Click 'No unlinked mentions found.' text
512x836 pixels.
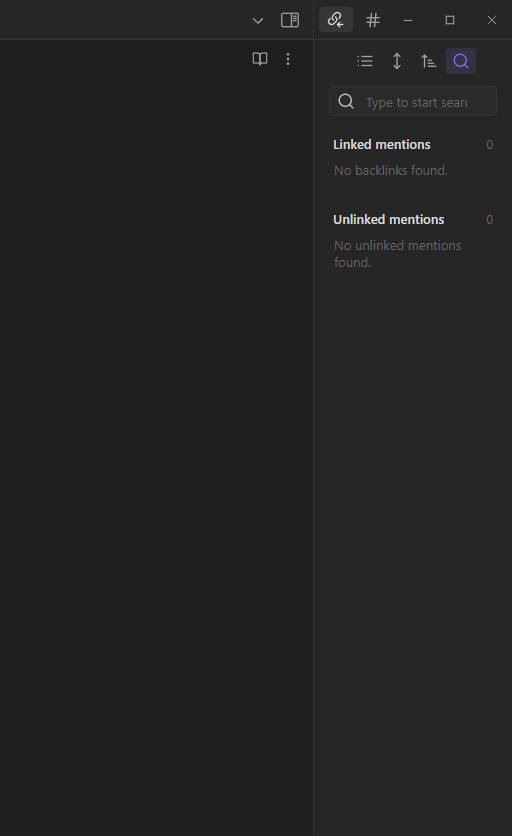click(398, 254)
